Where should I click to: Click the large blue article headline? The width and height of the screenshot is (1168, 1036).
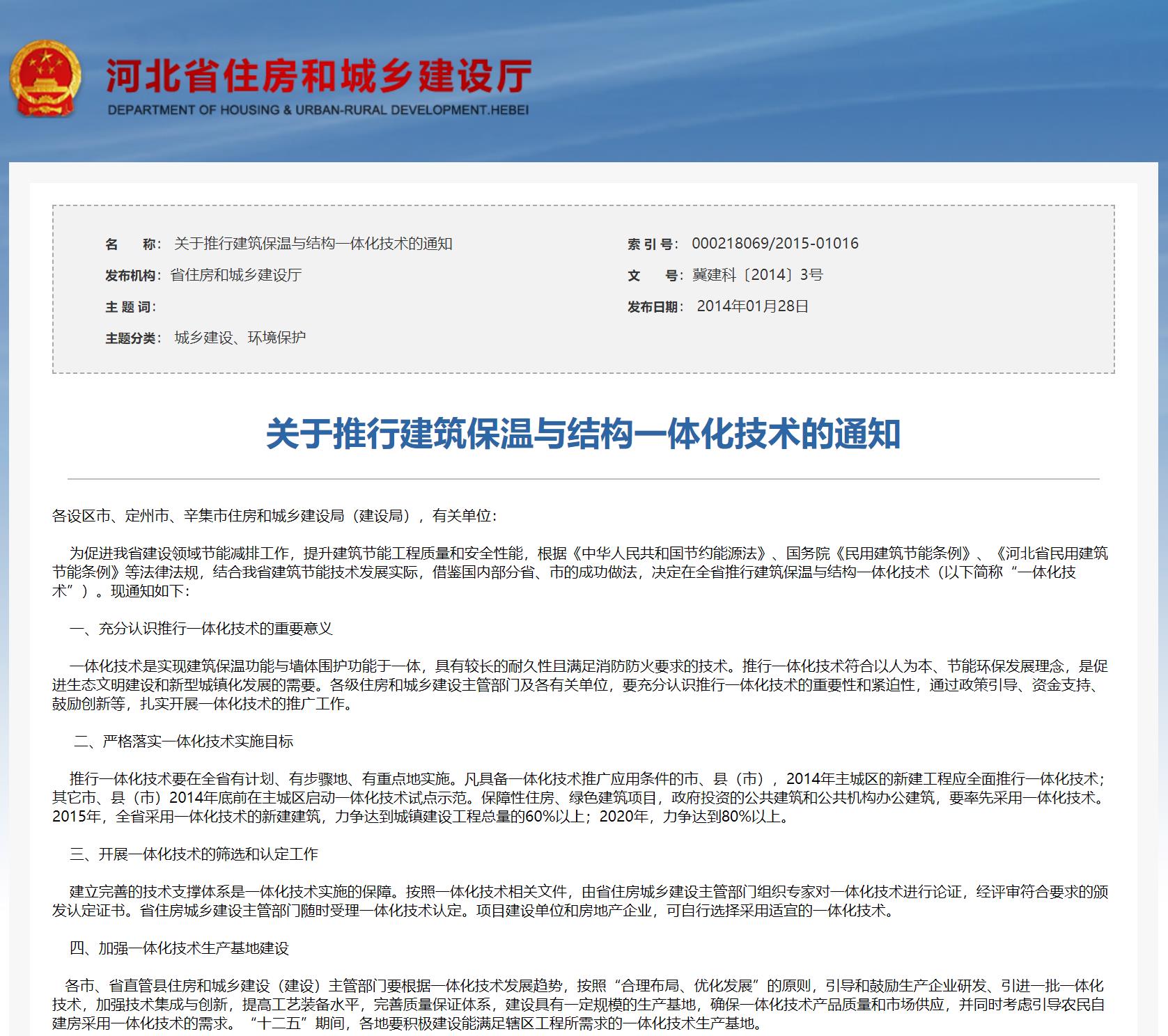pos(583,434)
